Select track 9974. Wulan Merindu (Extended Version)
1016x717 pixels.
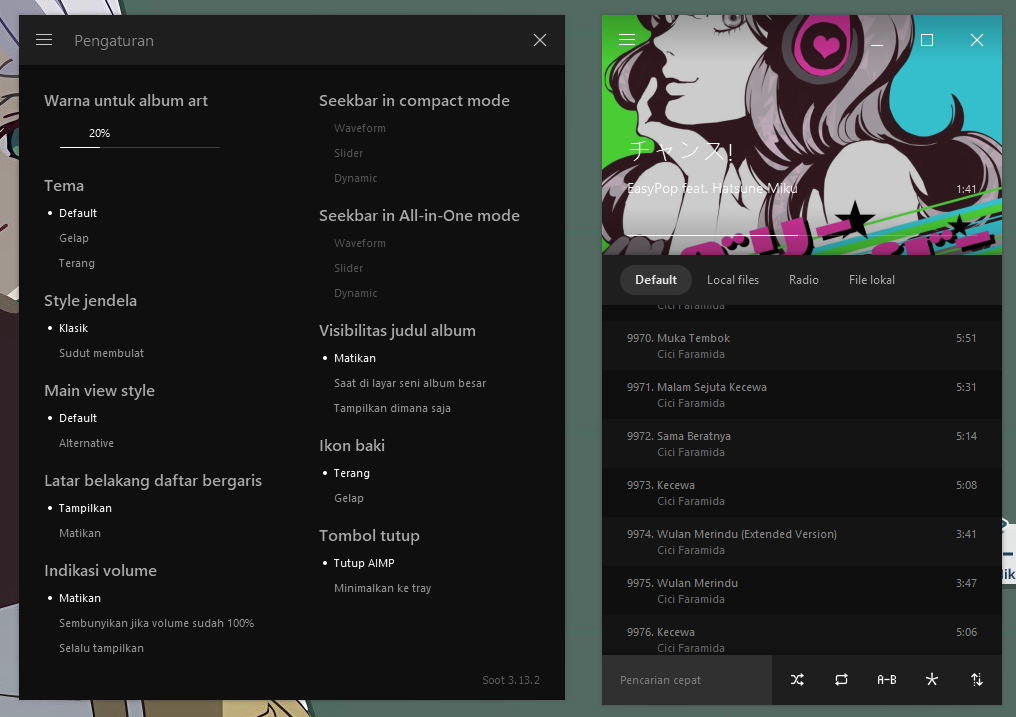pyautogui.click(x=802, y=542)
